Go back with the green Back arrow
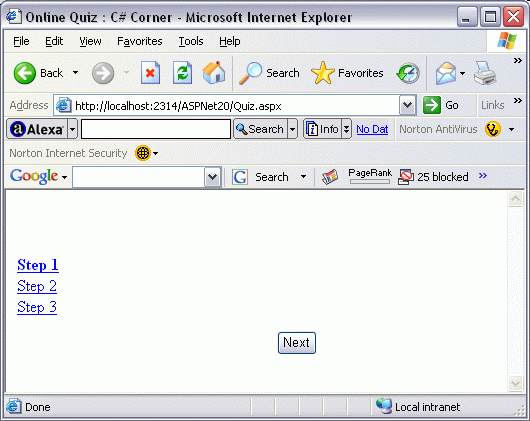 click(25, 73)
